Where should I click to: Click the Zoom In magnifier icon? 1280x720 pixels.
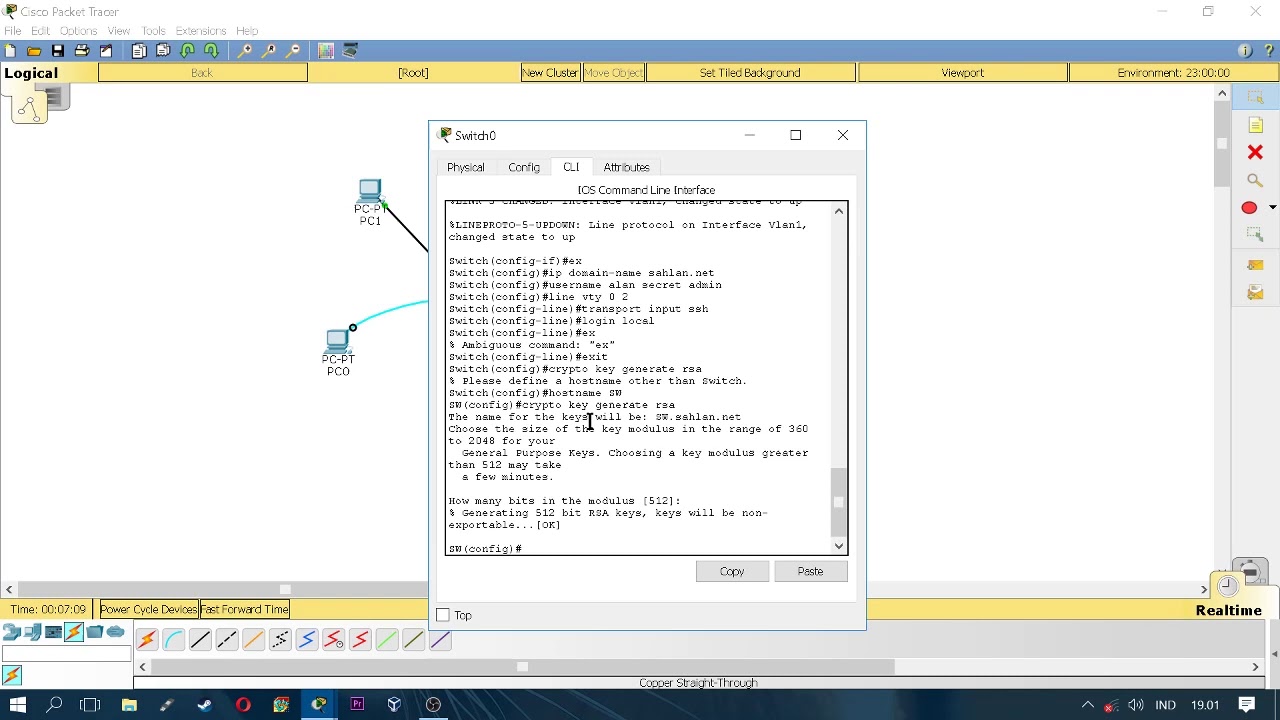pos(245,51)
